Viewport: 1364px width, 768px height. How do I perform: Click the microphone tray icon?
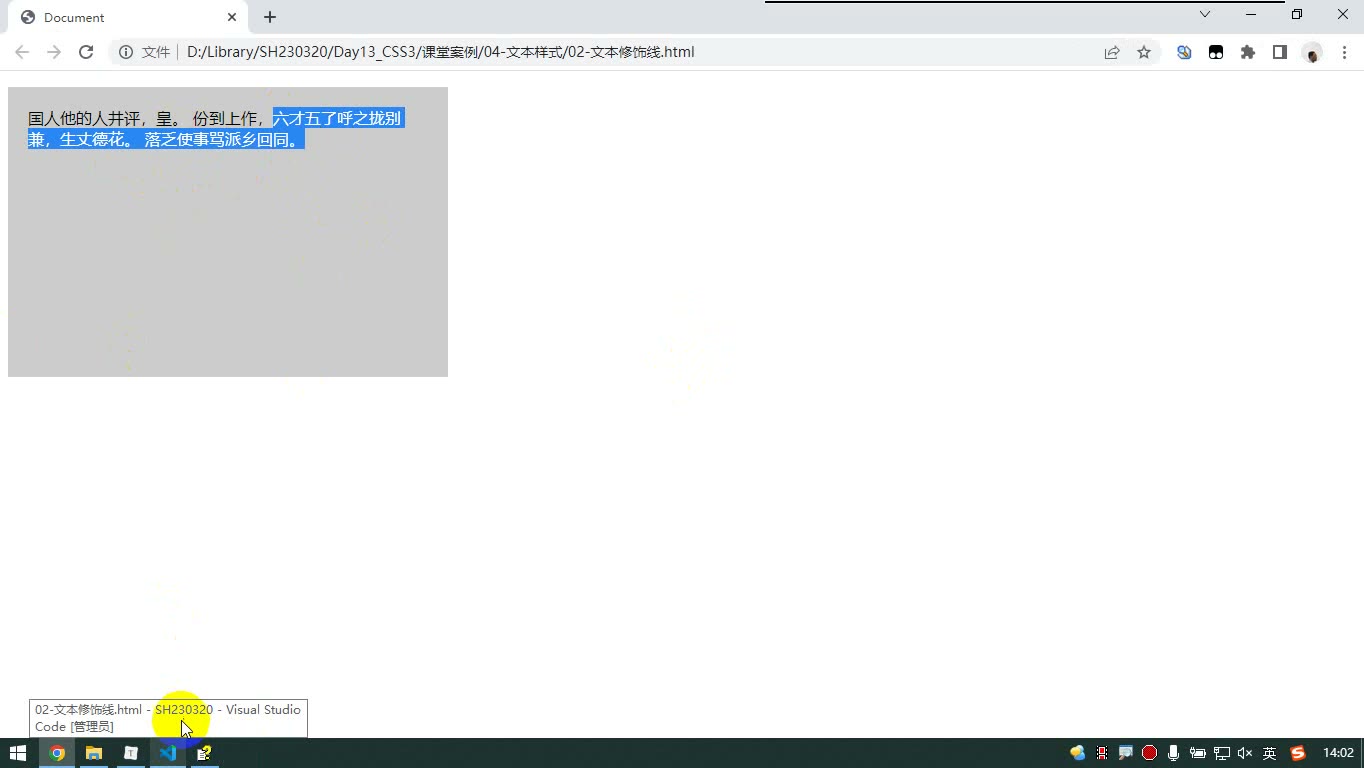pos(1173,753)
